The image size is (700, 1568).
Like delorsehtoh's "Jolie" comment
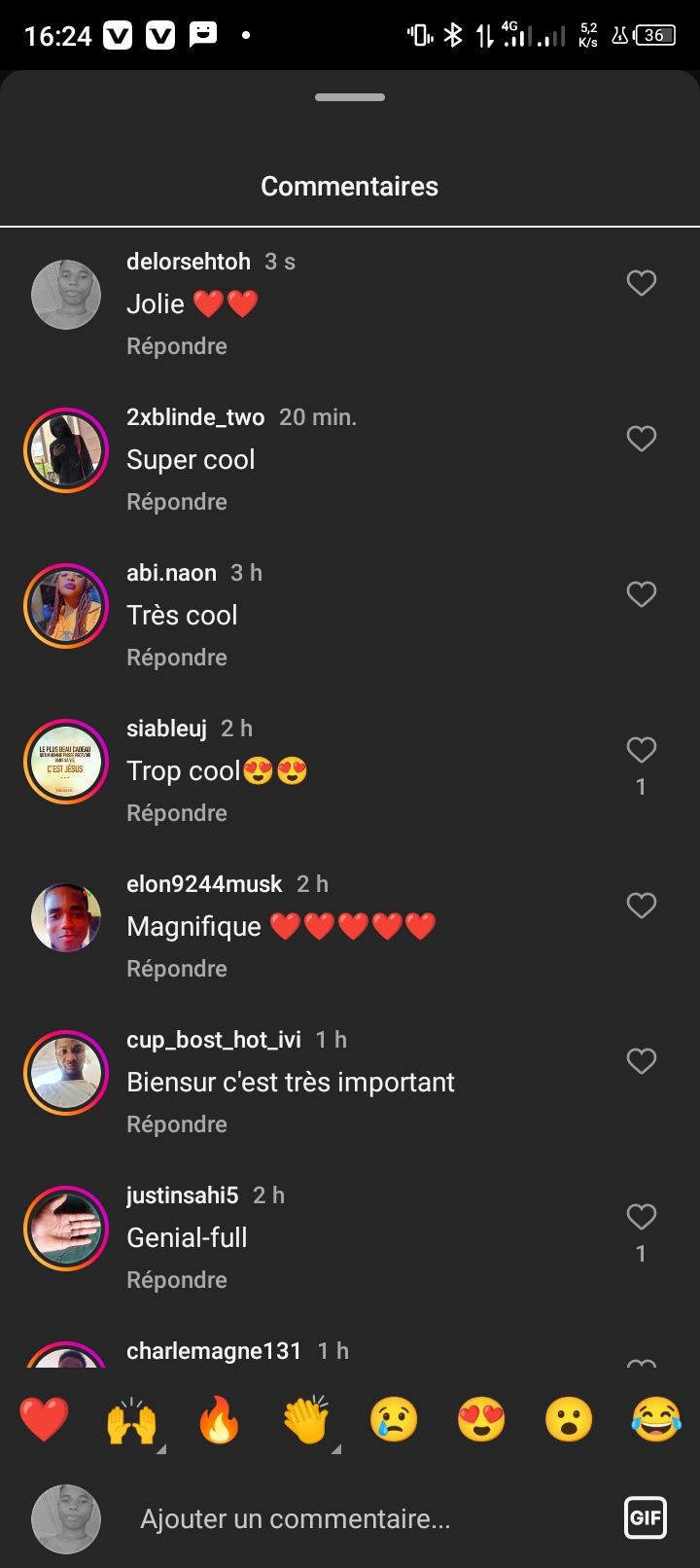pos(641,283)
